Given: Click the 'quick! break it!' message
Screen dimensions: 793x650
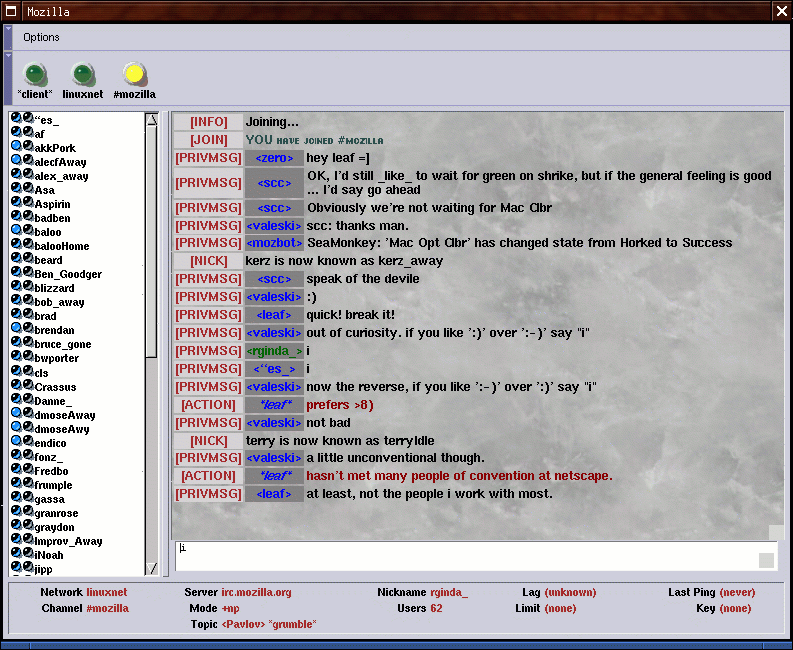Looking at the screenshot, I should coord(350,315).
